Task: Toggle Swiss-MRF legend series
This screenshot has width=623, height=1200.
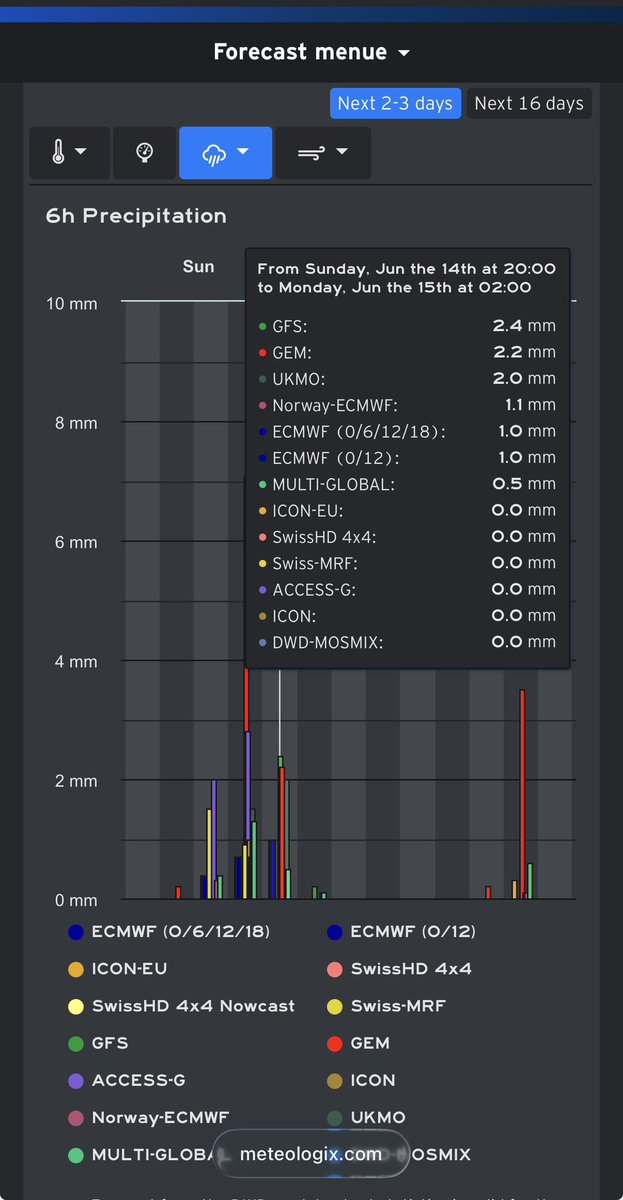Action: pyautogui.click(x=387, y=1005)
